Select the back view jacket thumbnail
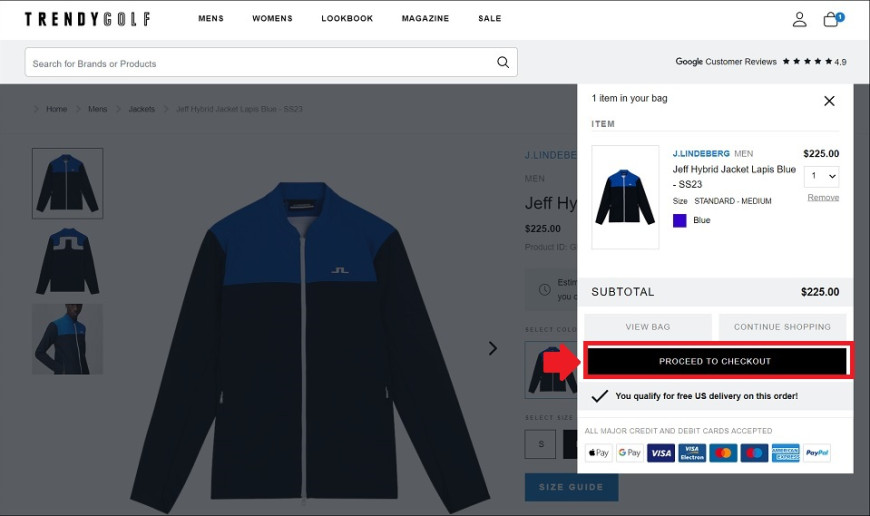Viewport: 870px width, 516px height. click(x=68, y=261)
